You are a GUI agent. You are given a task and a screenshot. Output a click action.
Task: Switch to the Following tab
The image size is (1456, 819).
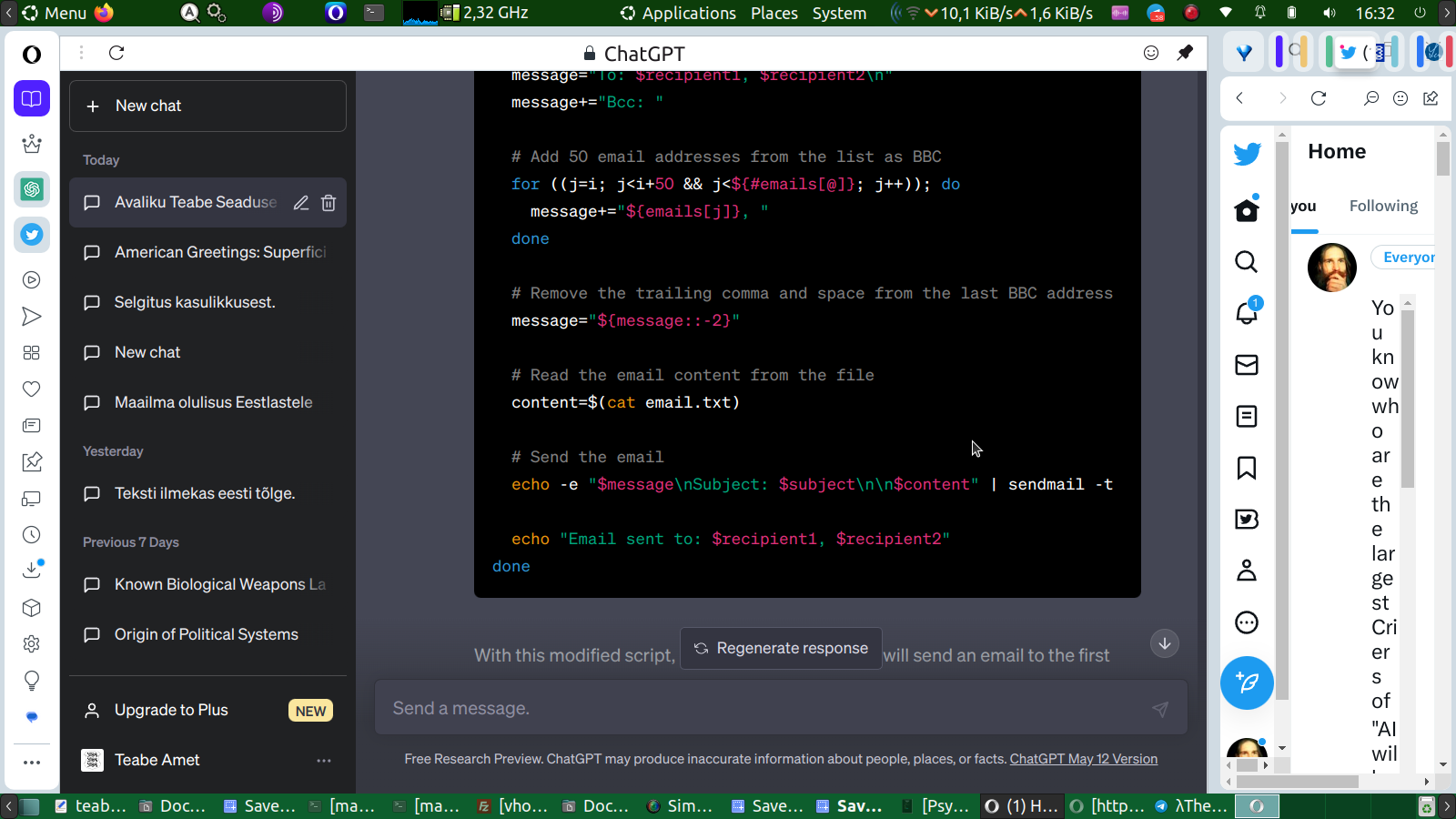(x=1382, y=206)
